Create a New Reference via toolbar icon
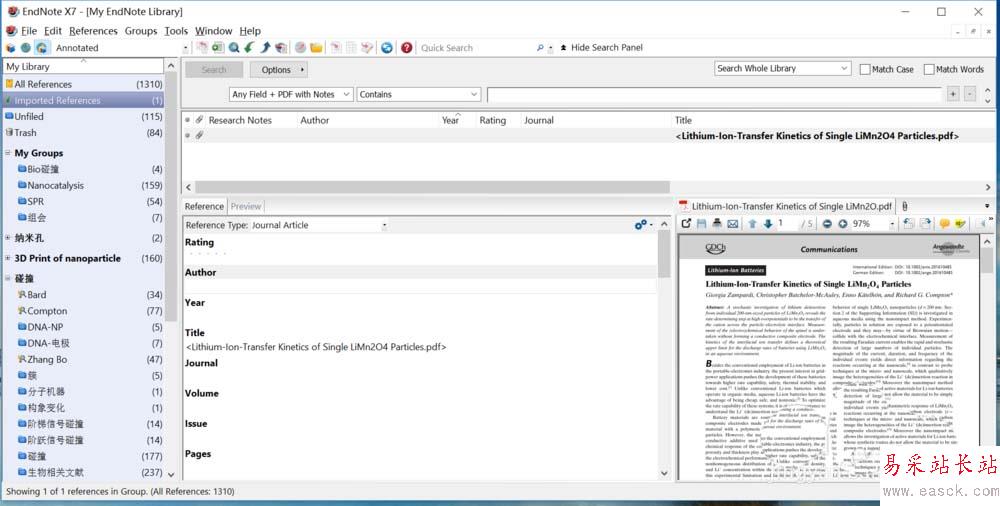Image resolution: width=1000 pixels, height=506 pixels. (218, 48)
